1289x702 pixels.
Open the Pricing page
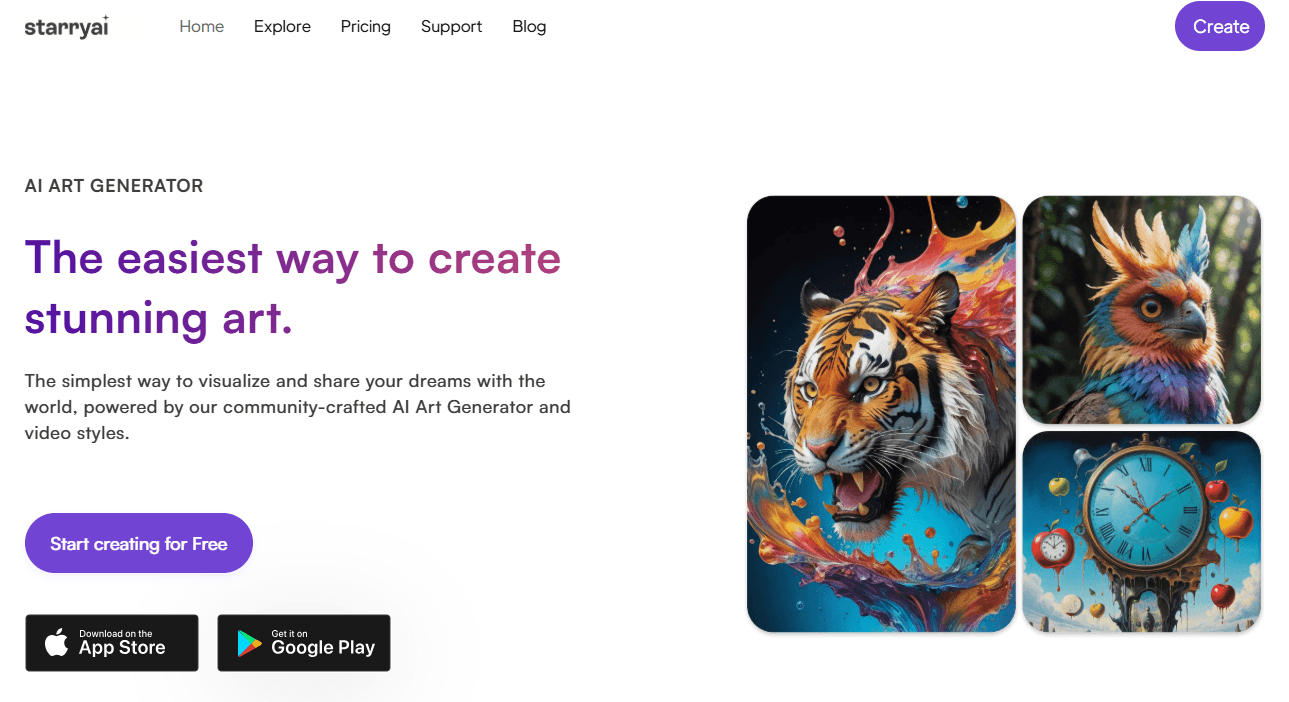pos(366,26)
